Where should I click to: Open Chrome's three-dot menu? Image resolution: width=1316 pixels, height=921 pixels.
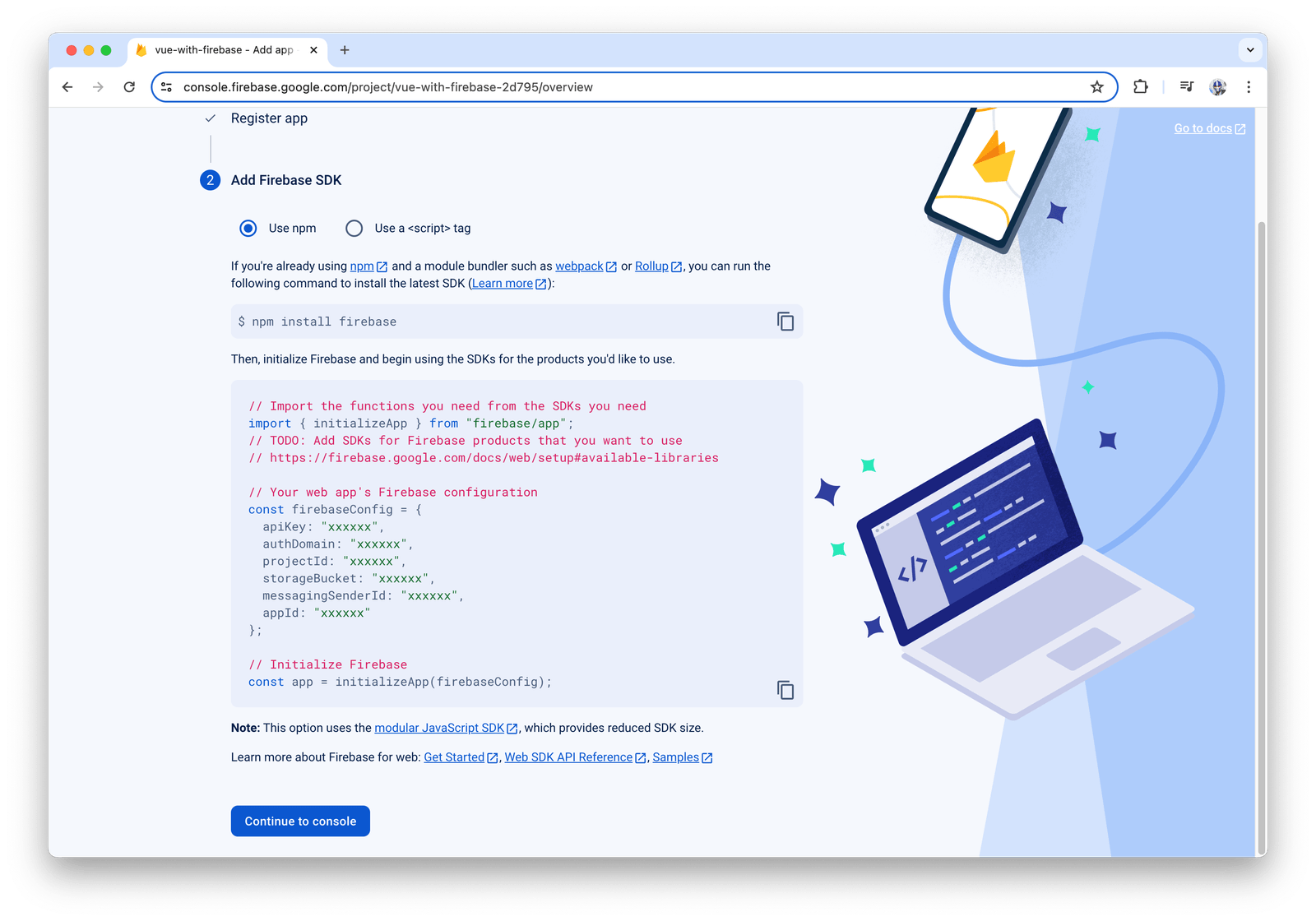tap(1249, 87)
